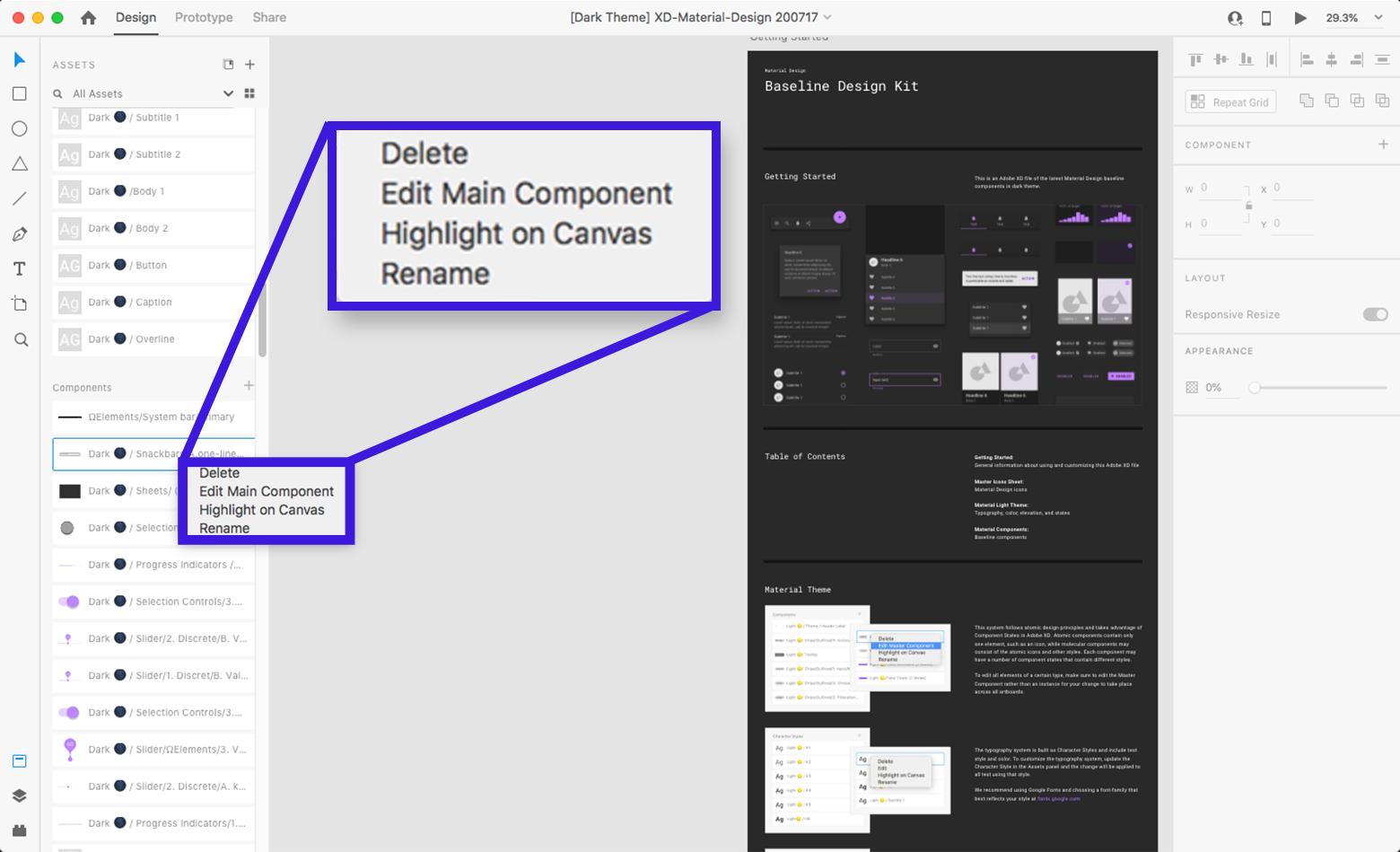The height and width of the screenshot is (852, 1400).
Task: Open the Layers panel
Action: point(20,795)
